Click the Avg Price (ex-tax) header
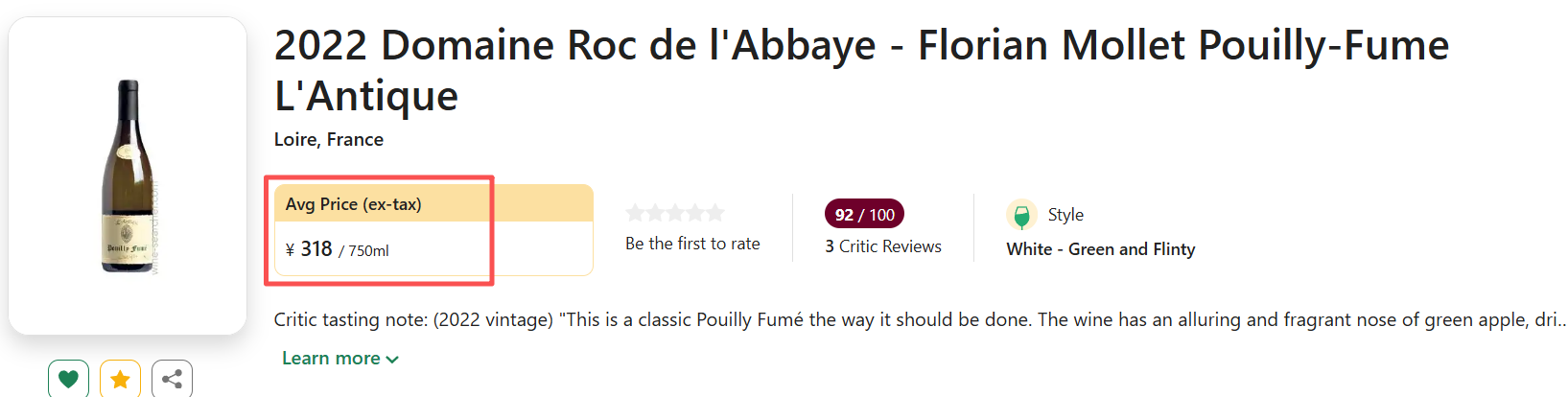The height and width of the screenshot is (397, 1568). [354, 204]
